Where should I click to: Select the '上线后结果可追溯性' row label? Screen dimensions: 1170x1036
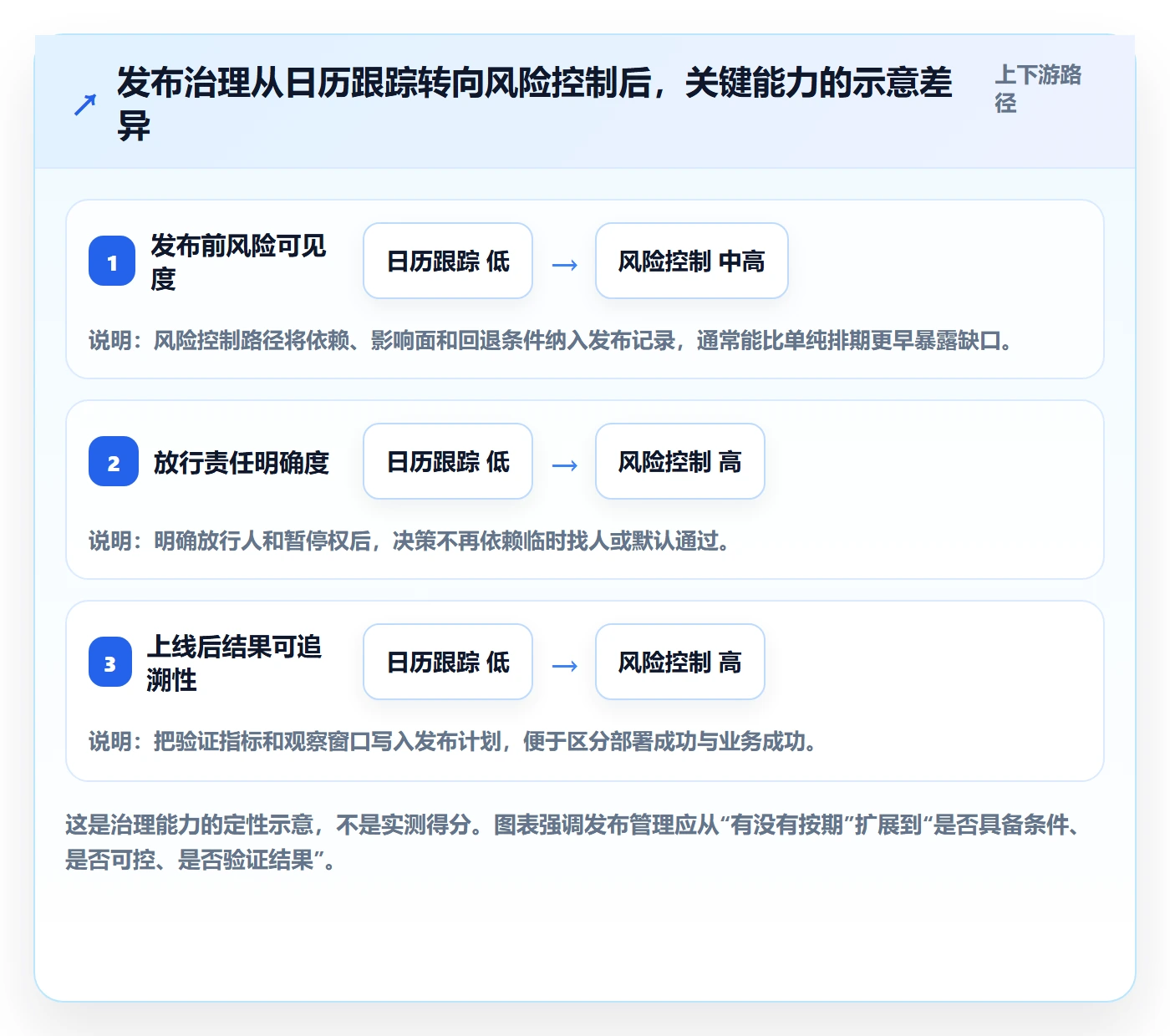coord(235,663)
